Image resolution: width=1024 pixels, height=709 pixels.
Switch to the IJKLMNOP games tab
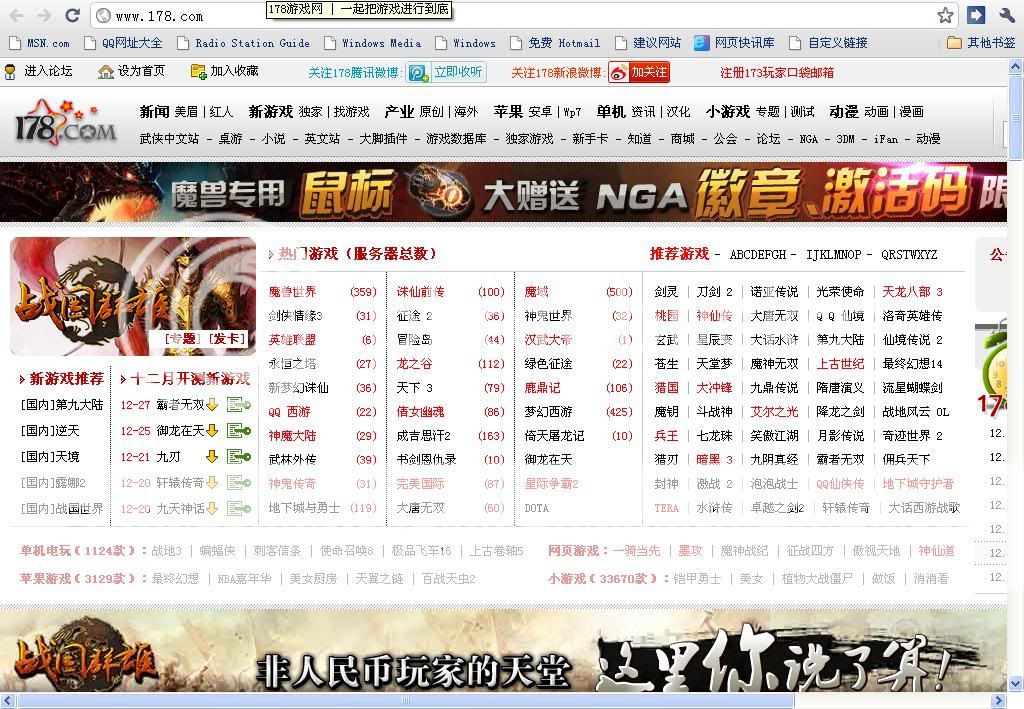pyautogui.click(x=834, y=255)
